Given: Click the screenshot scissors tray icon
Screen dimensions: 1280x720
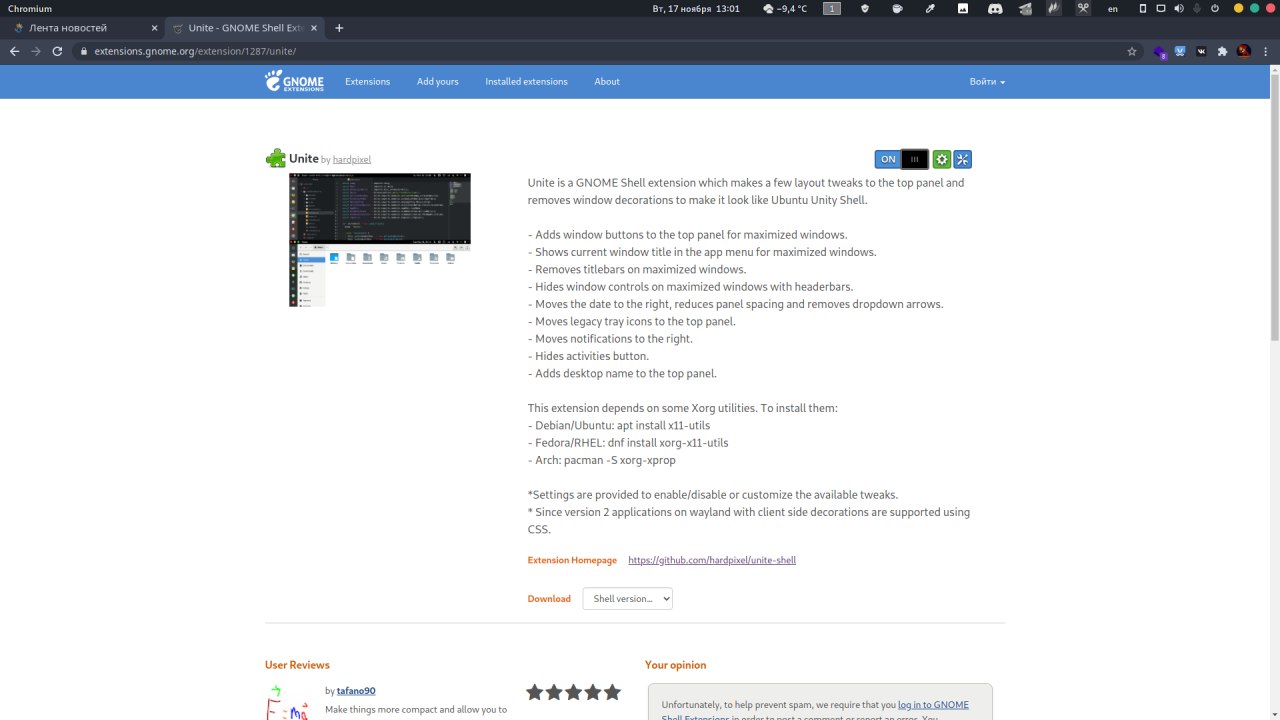Looking at the screenshot, I should pyautogui.click(x=1083, y=8).
